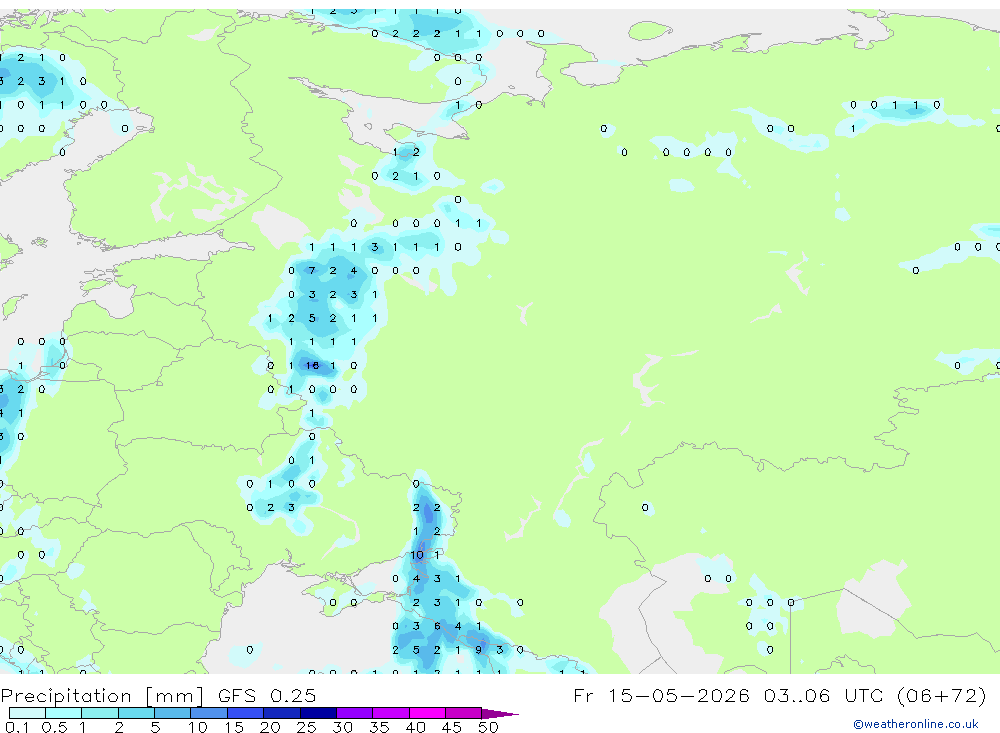The image size is (1000, 733).
Task: Click the 7 mm value in the row '0 7 2 4'
Action: [x=312, y=270]
